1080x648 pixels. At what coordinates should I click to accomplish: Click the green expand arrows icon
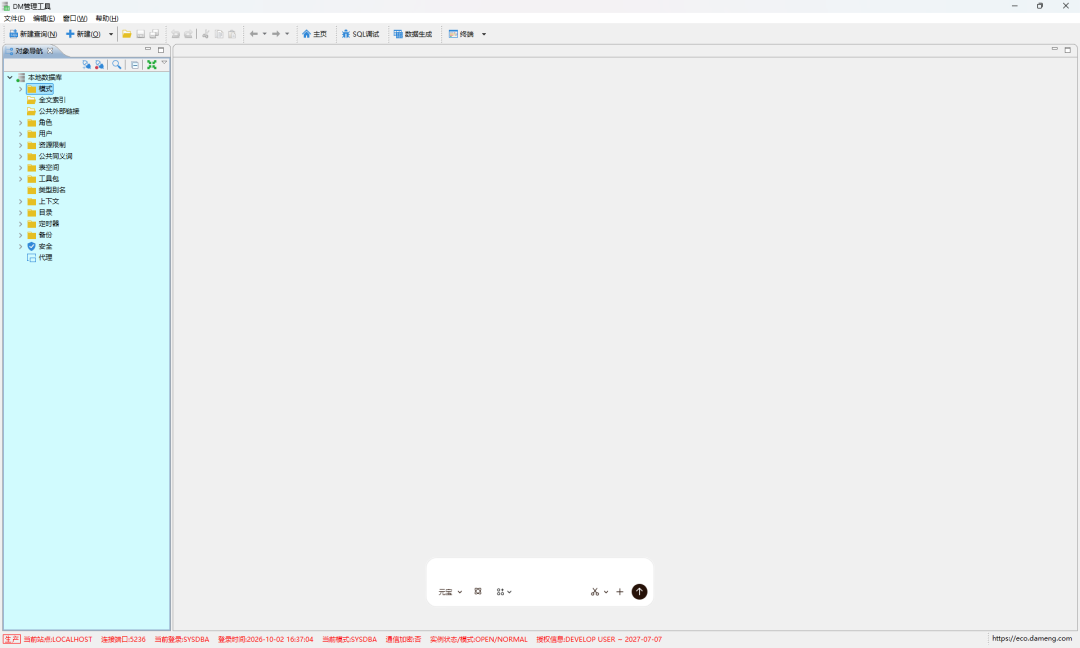pyautogui.click(x=152, y=65)
